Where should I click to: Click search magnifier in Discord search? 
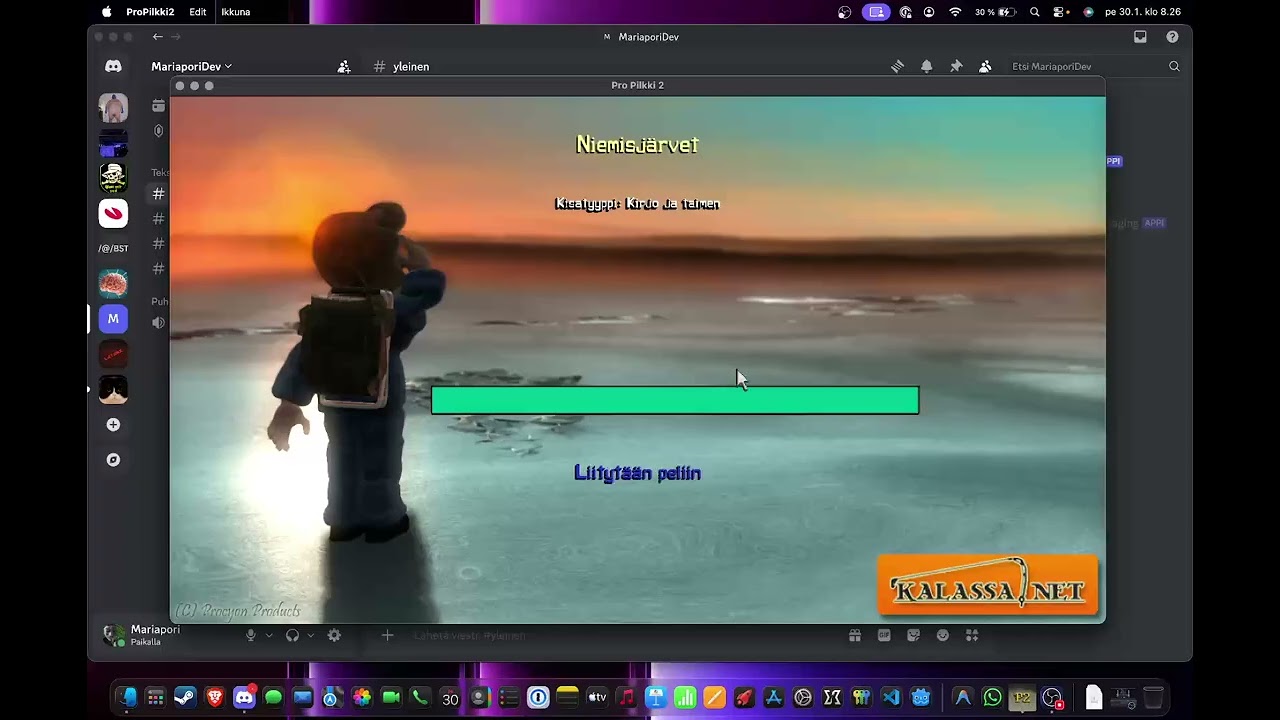[x=1174, y=66]
